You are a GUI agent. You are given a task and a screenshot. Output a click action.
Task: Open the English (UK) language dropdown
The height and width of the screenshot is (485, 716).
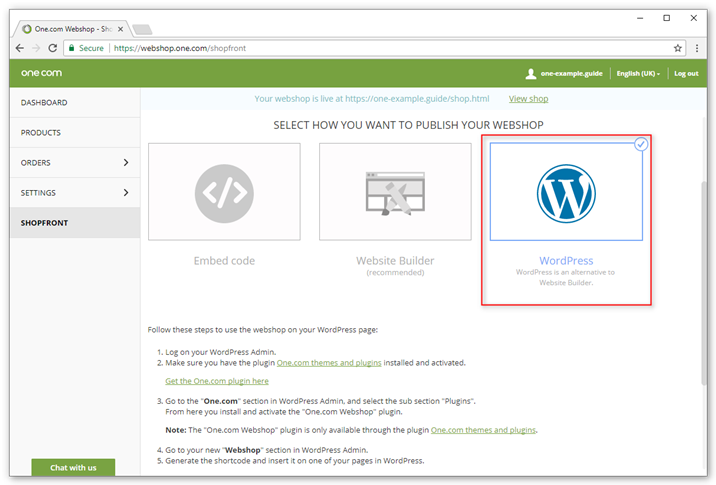(638, 74)
